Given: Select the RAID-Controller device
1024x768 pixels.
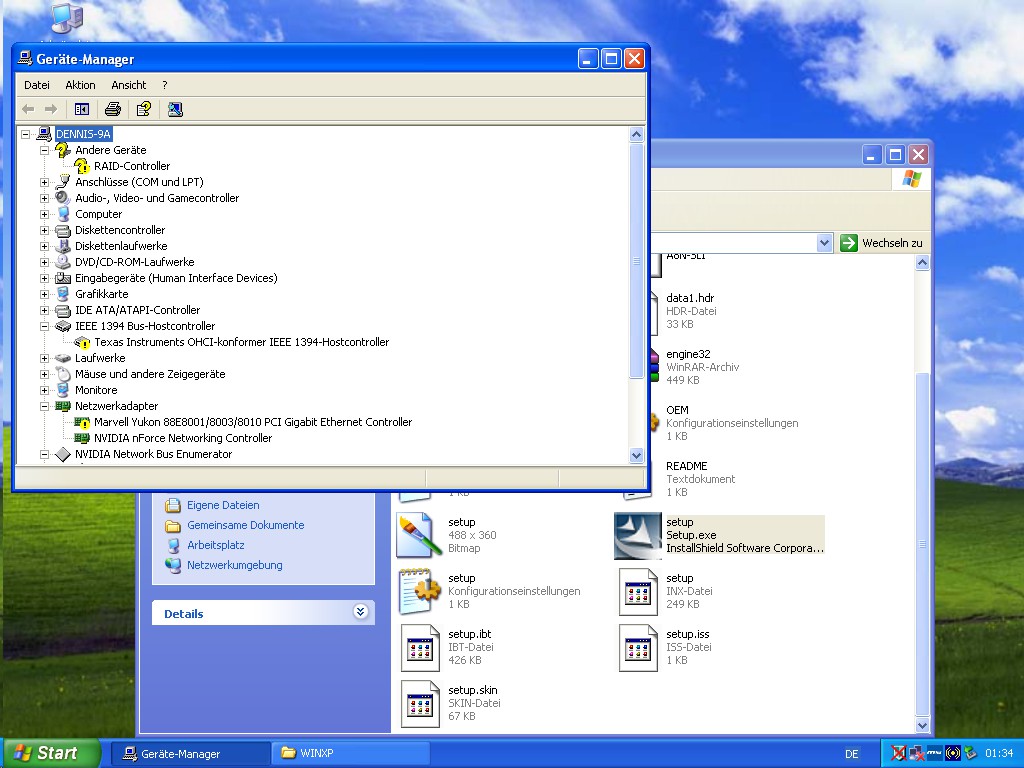Looking at the screenshot, I should click(x=132, y=166).
